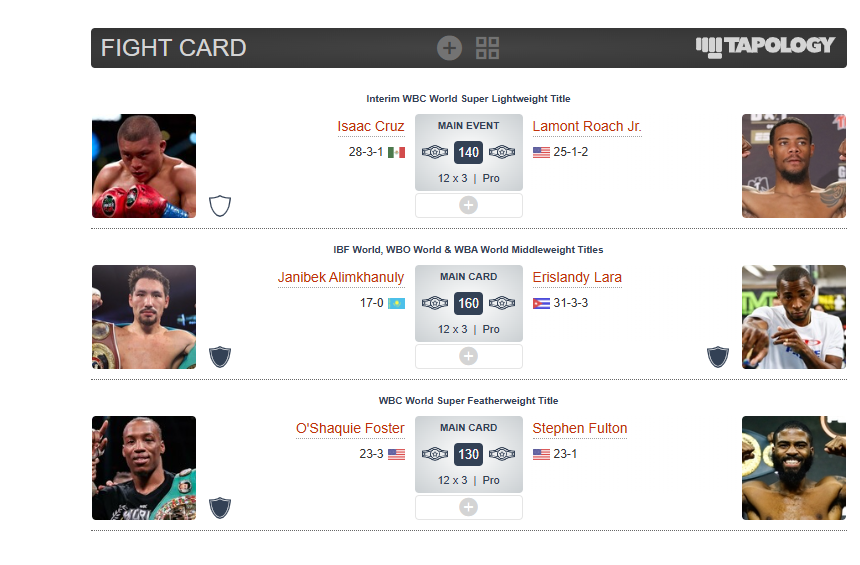Image resolution: width=860 pixels, height=565 pixels.
Task: Click Stephen Fulton's photo thumbnail
Action: pyautogui.click(x=793, y=468)
